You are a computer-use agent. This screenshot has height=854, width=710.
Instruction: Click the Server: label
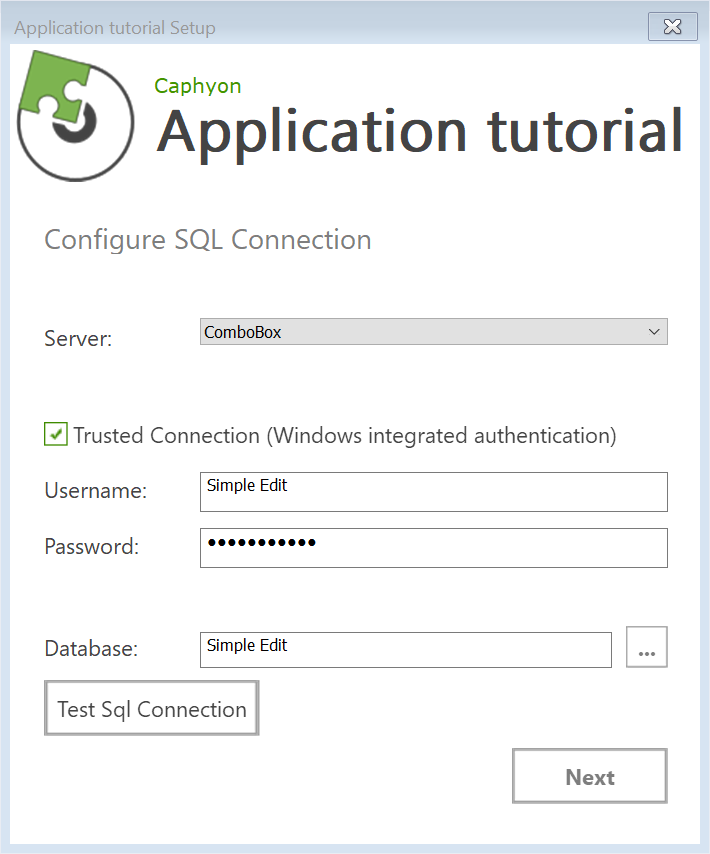78,339
